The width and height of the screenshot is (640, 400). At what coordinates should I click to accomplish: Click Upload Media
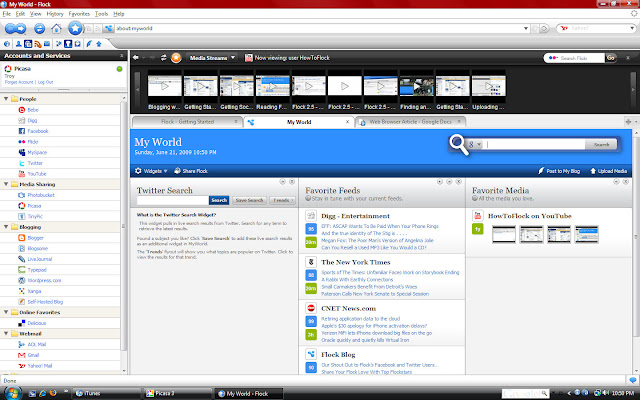point(608,171)
